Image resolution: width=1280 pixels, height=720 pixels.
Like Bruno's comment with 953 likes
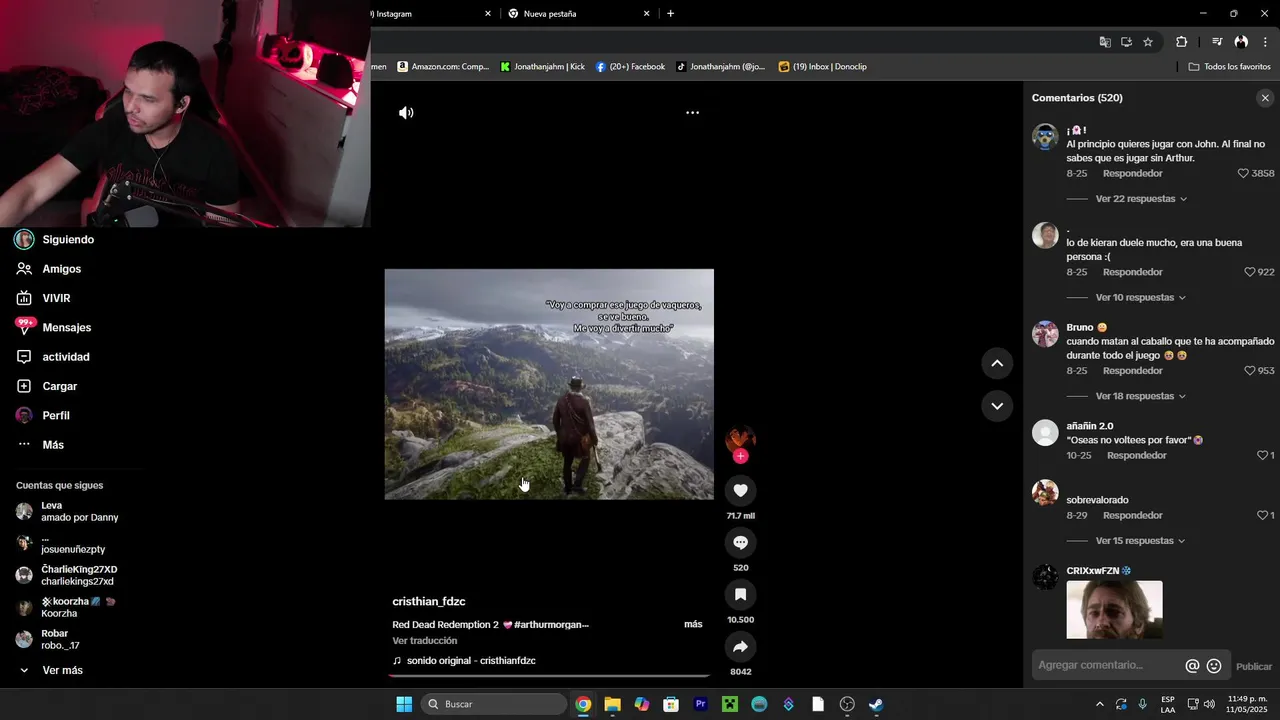[x=1249, y=371]
